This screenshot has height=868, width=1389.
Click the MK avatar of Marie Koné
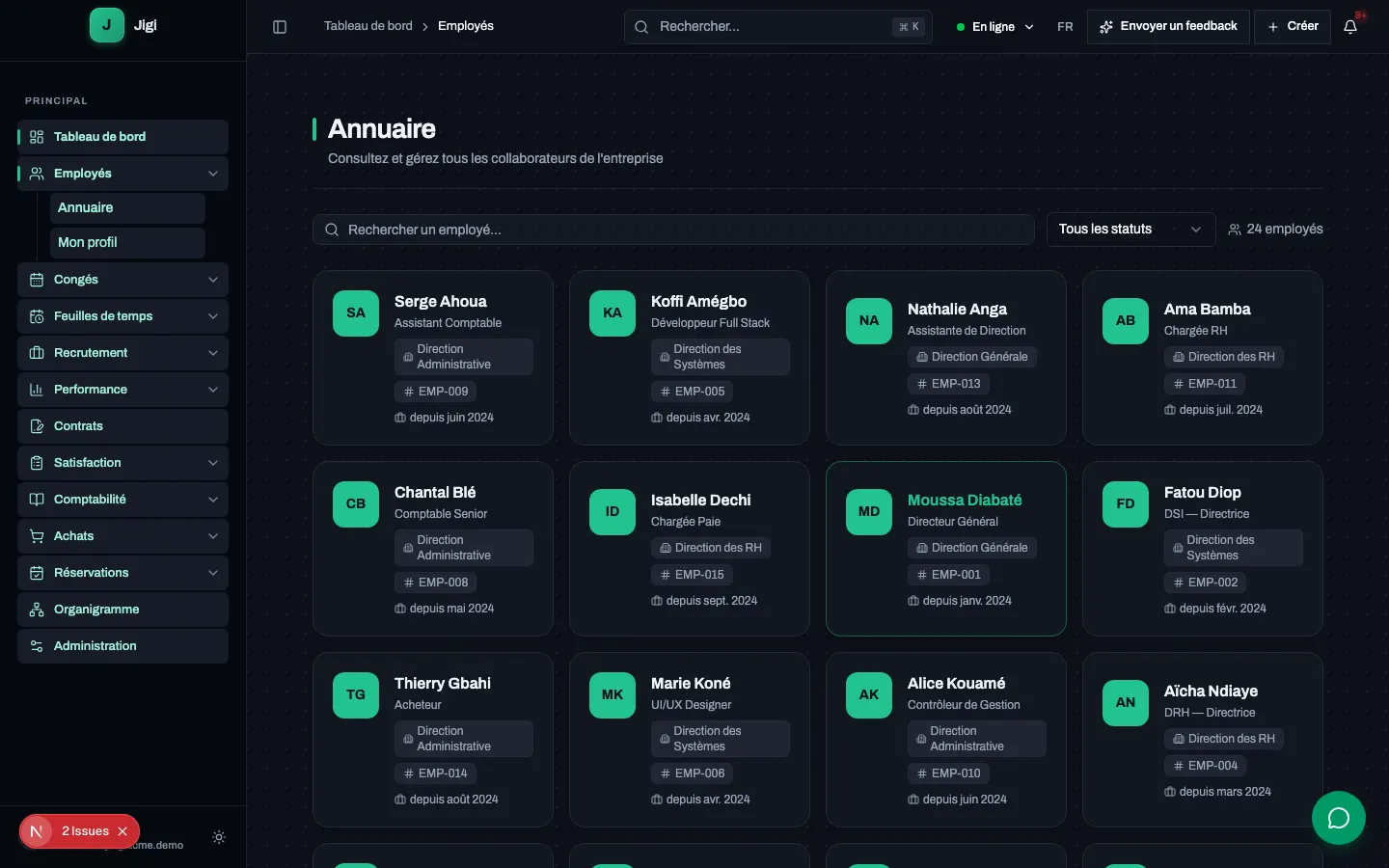(613, 695)
